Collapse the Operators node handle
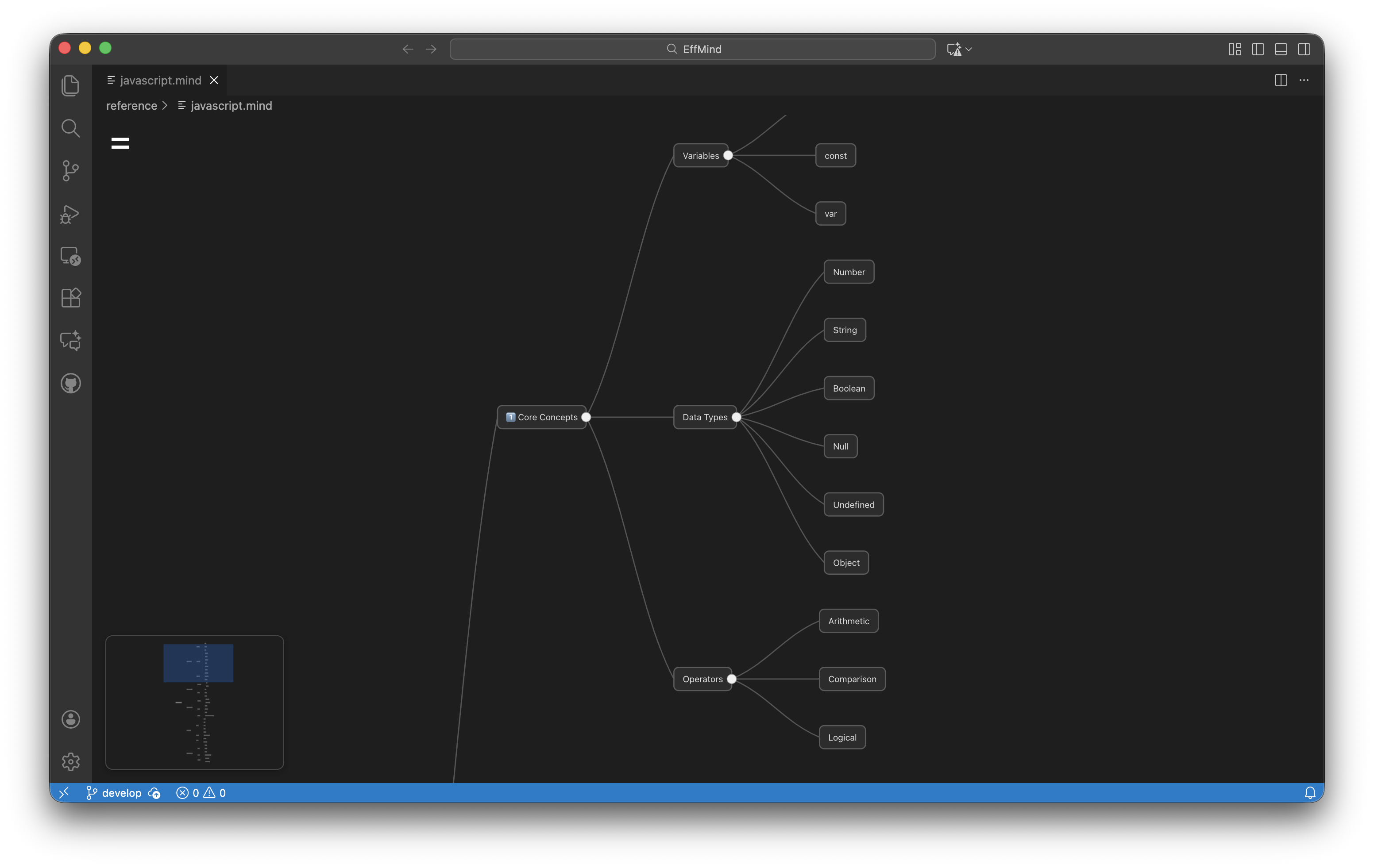1374x868 pixels. tap(732, 679)
